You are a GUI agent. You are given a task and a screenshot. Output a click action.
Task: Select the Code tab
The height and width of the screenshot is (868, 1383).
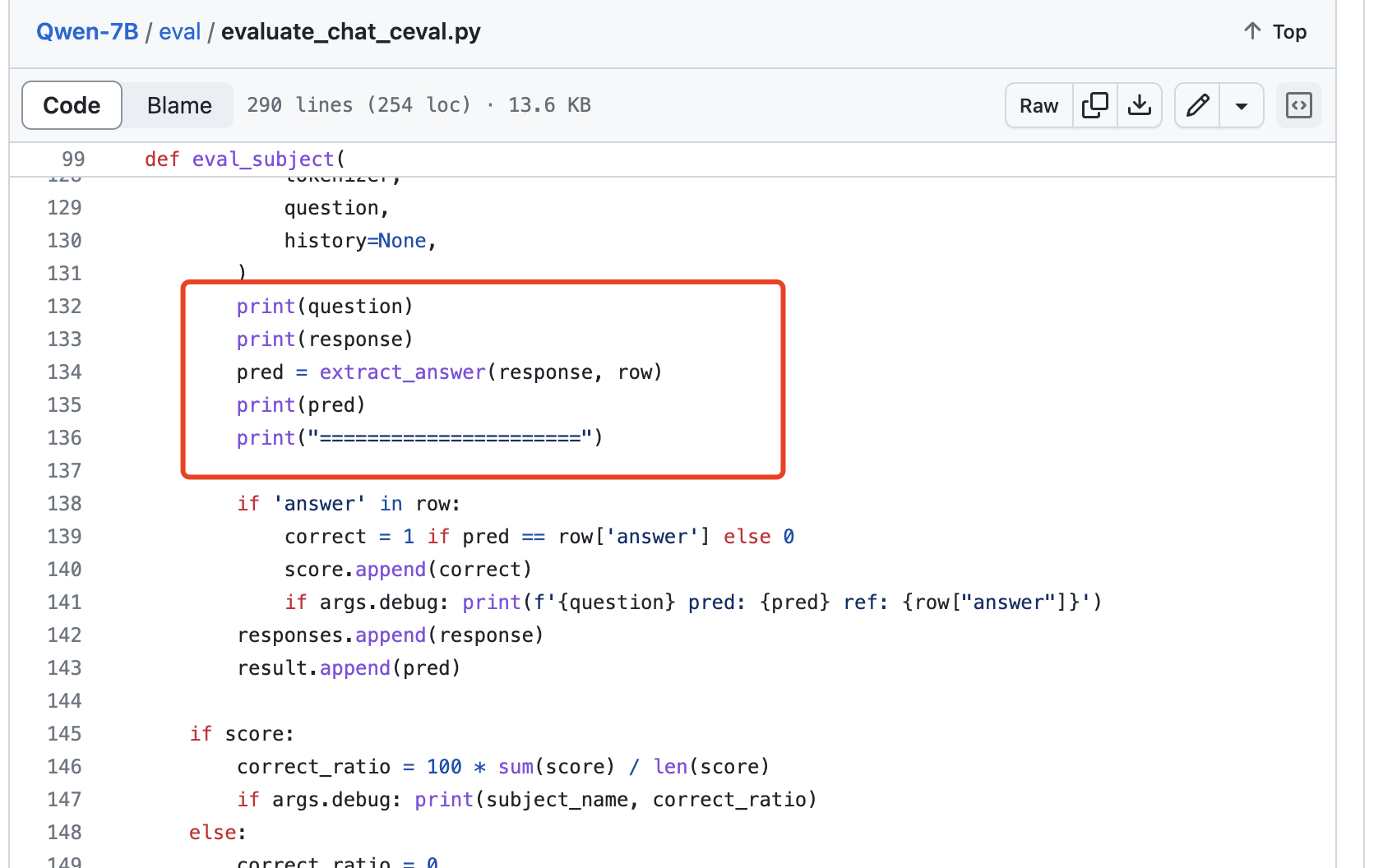(x=72, y=105)
